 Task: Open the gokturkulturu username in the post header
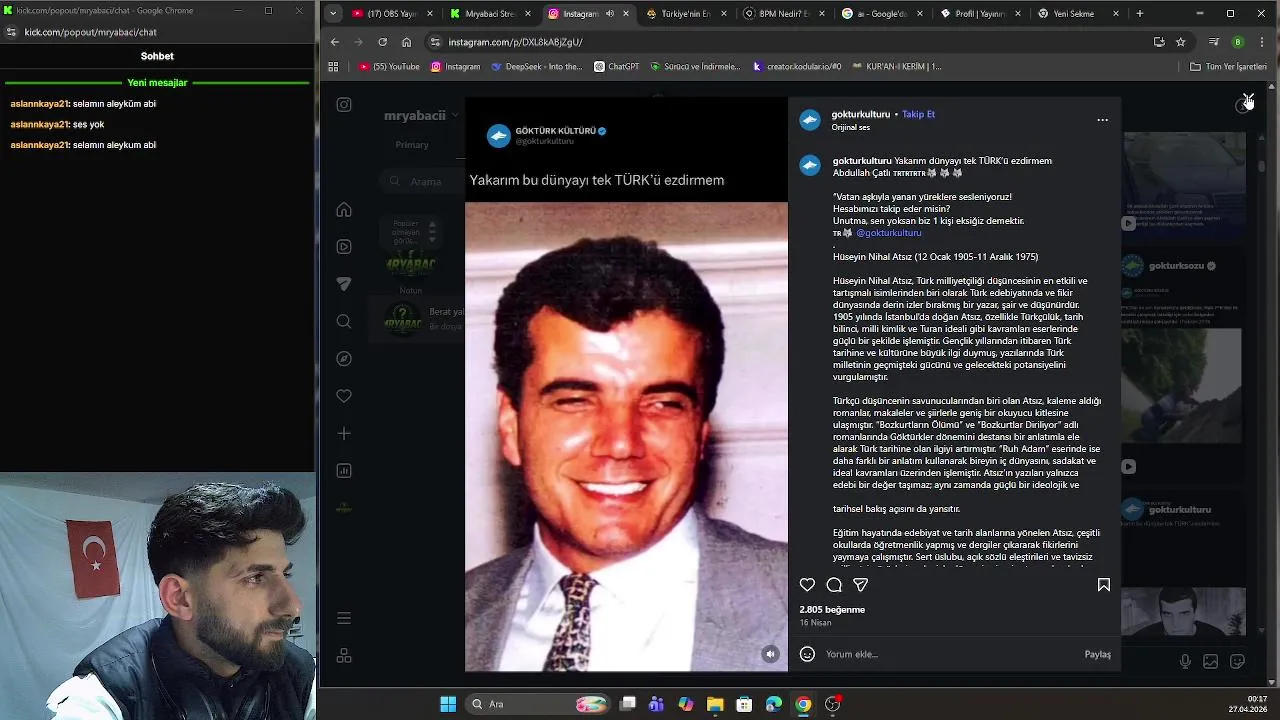(x=861, y=114)
